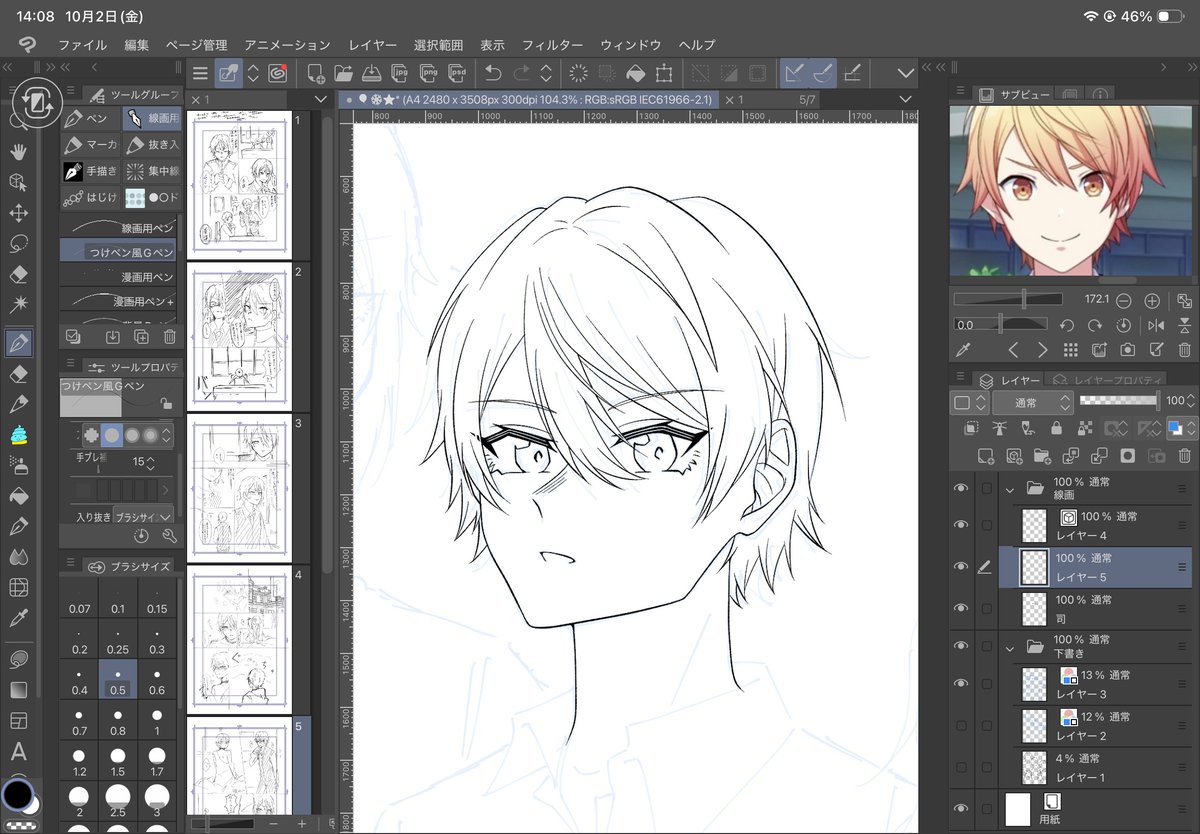1200x834 pixels.
Task: Create a new layer folder
Action: [x=1042, y=456]
